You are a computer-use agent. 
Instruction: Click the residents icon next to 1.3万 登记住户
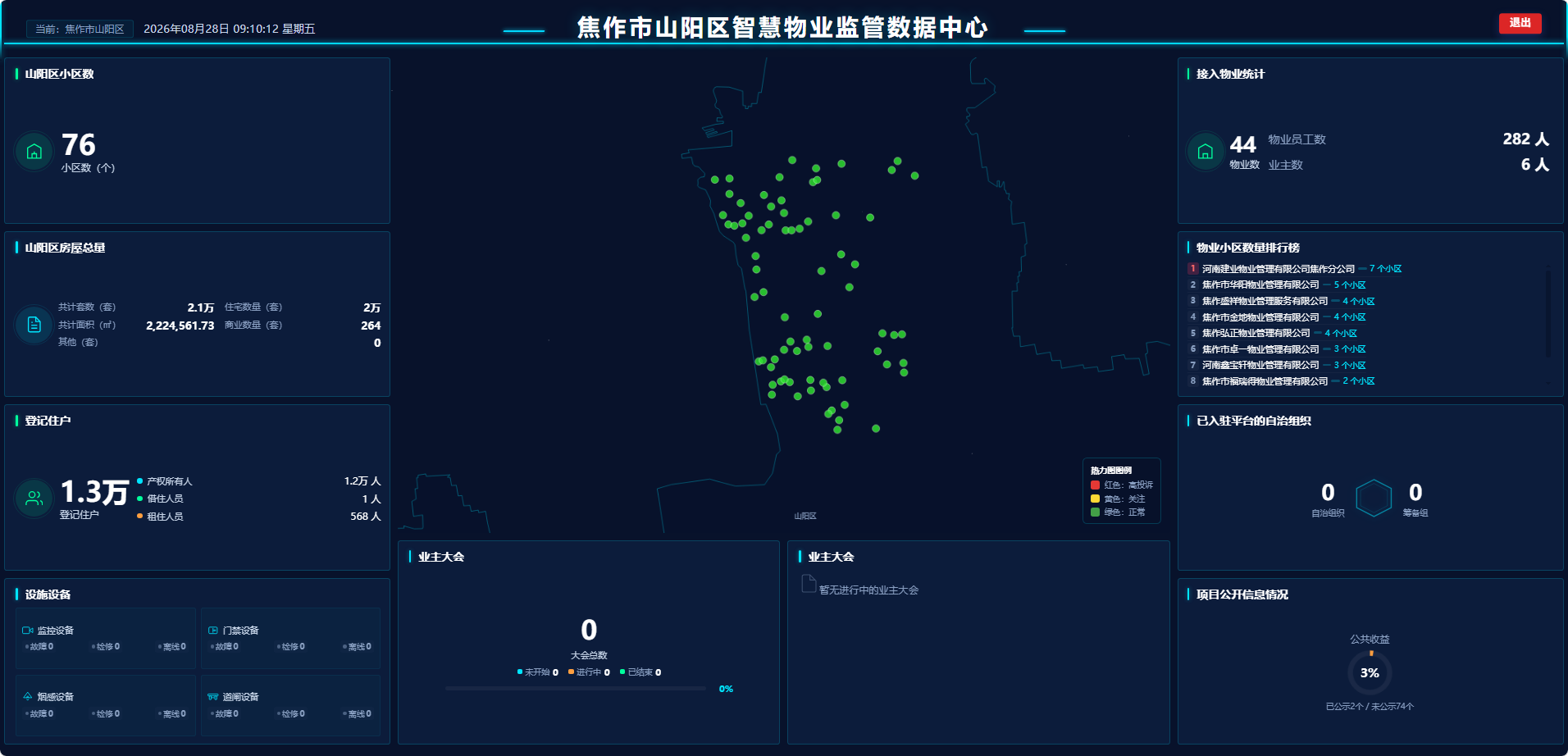(x=34, y=498)
